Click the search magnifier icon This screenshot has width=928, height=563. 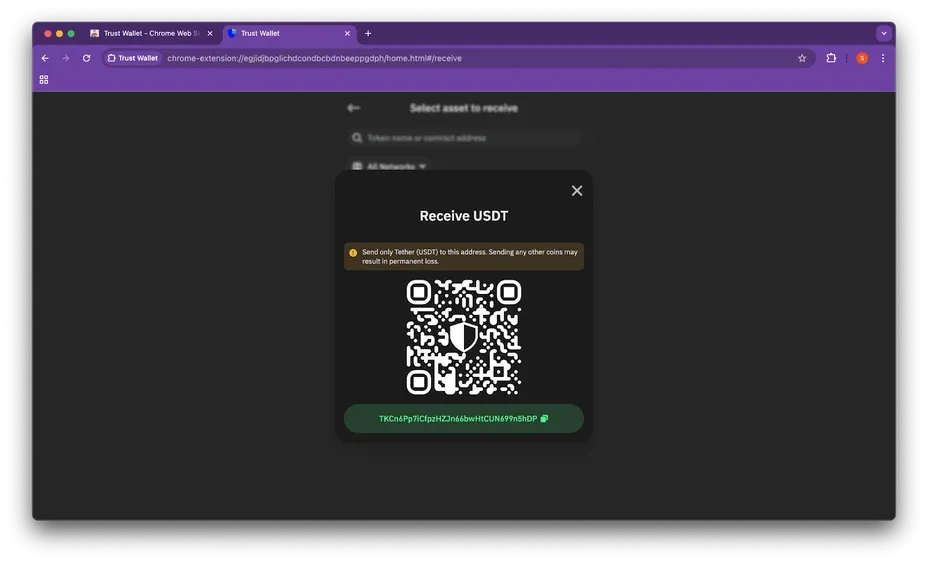pyautogui.click(x=356, y=138)
